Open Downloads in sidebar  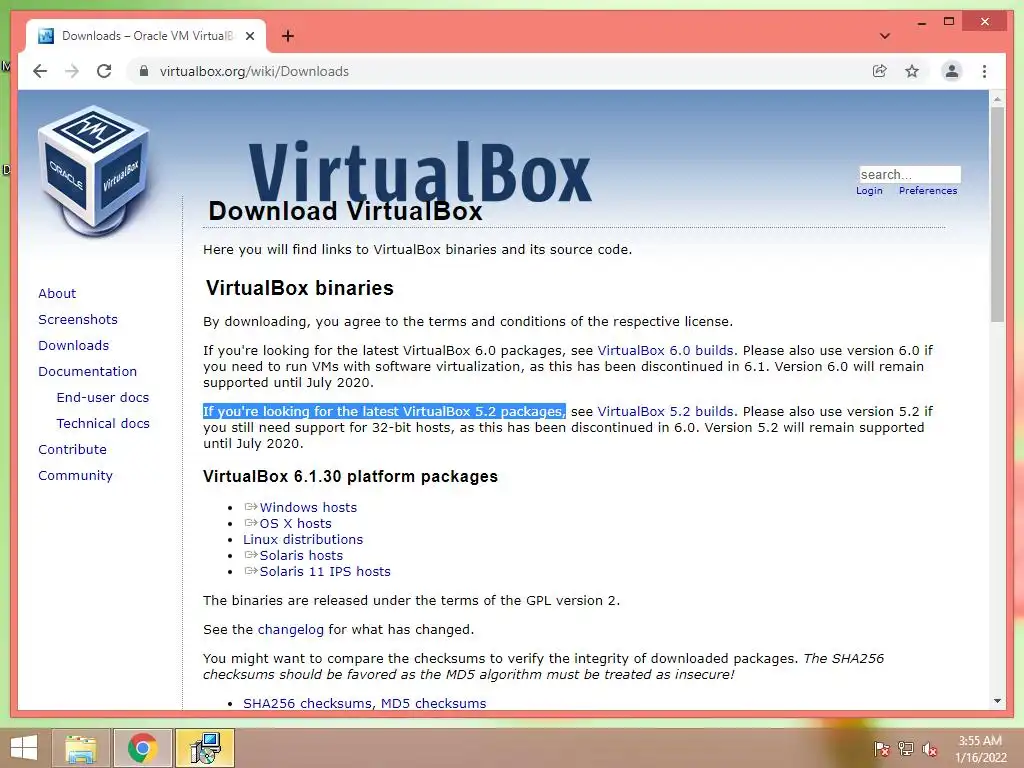(73, 345)
